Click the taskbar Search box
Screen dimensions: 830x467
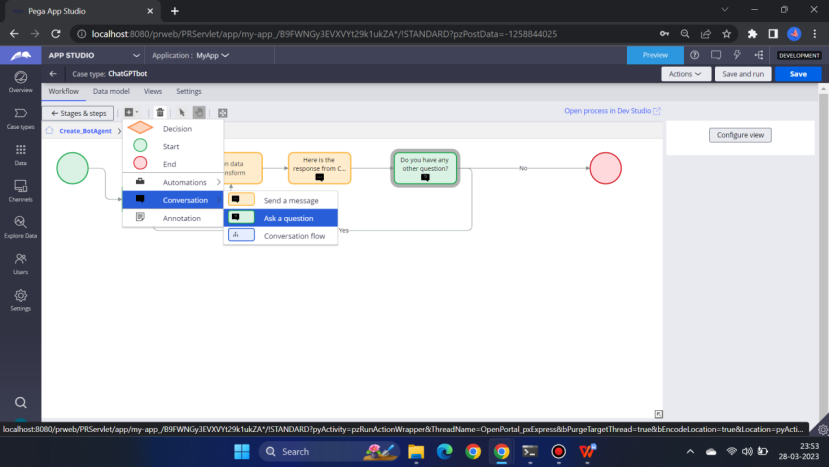pyautogui.click(x=329, y=452)
